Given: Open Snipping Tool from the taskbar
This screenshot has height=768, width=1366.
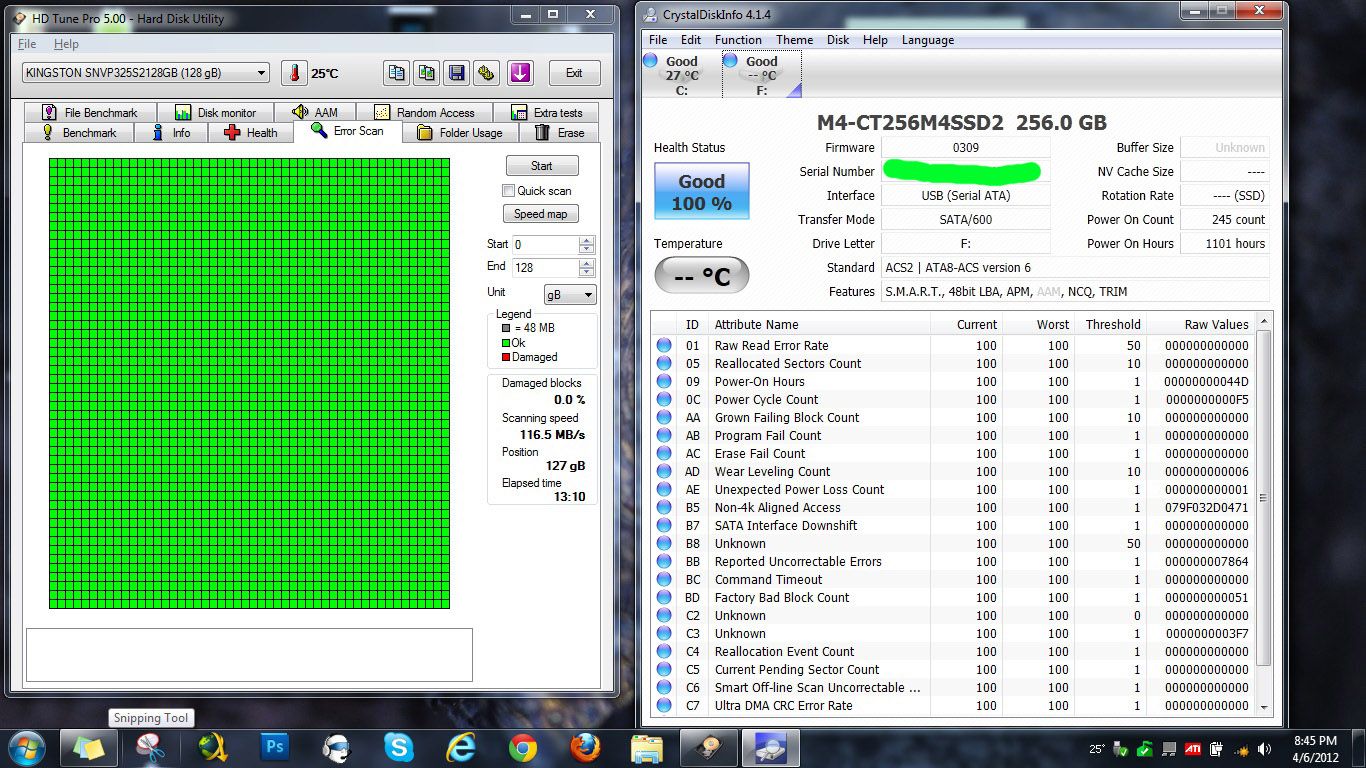Looking at the screenshot, I should tap(150, 748).
